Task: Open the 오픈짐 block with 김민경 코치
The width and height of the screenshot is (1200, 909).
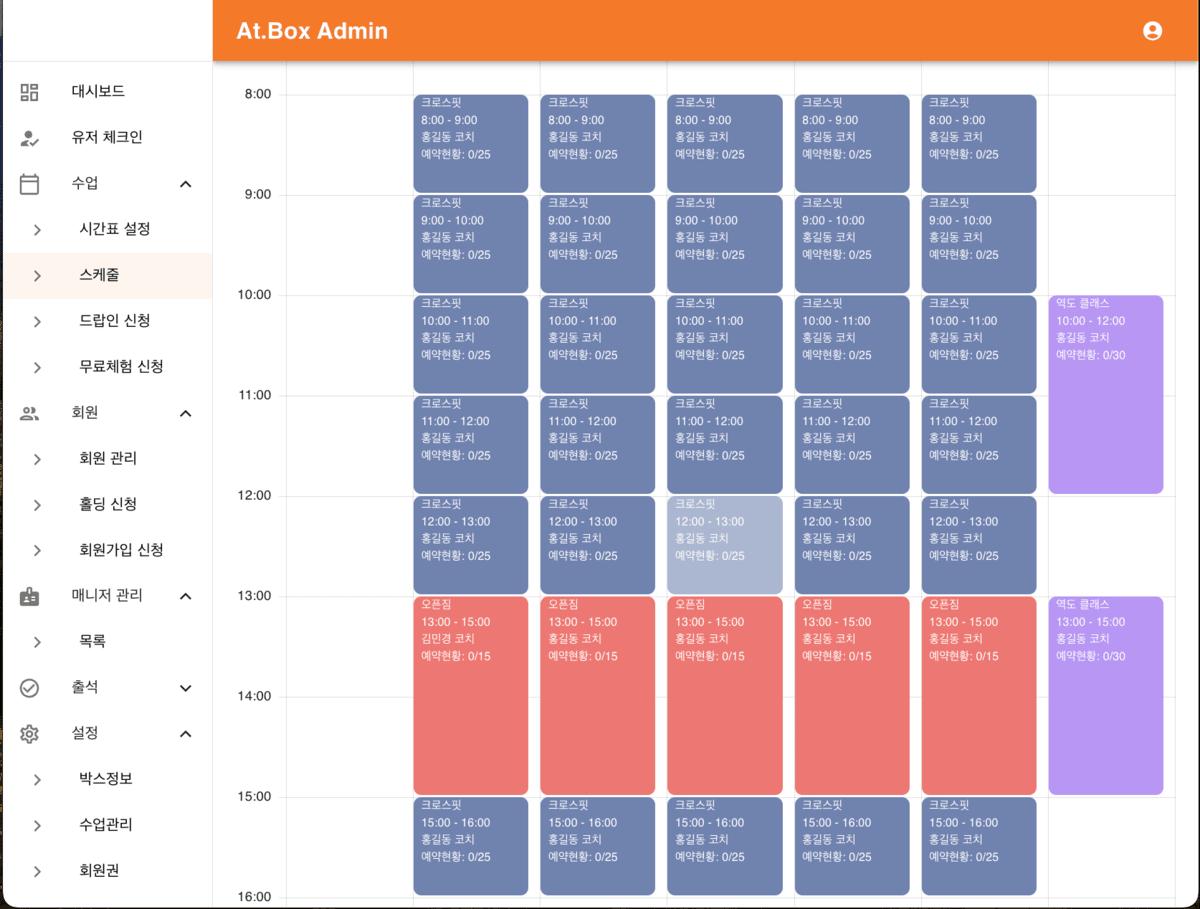Action: tap(470, 695)
